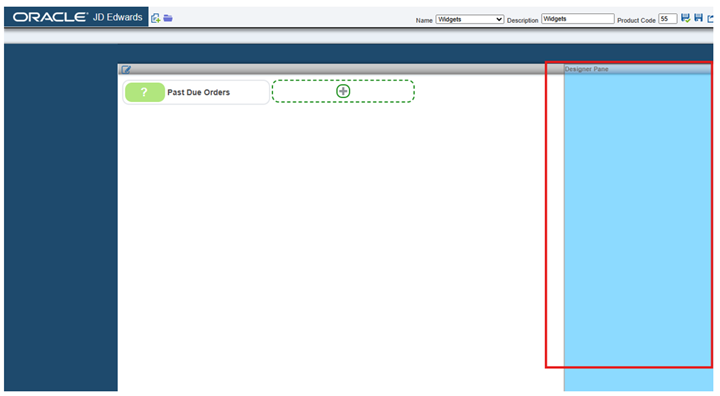Click the Designer Pane header text
The image size is (720, 396).
coord(586,69)
